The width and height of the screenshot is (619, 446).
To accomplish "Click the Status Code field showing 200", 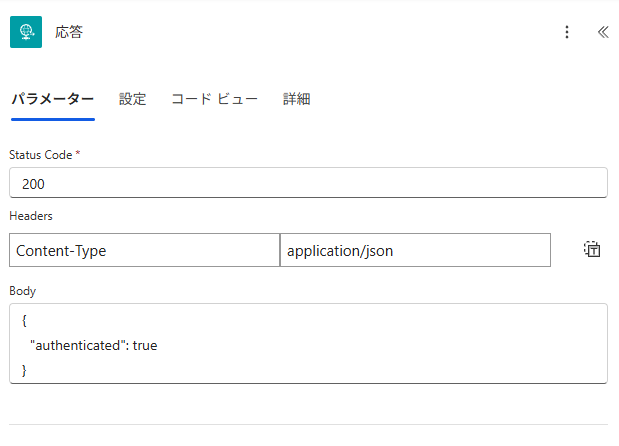I will [x=308, y=183].
